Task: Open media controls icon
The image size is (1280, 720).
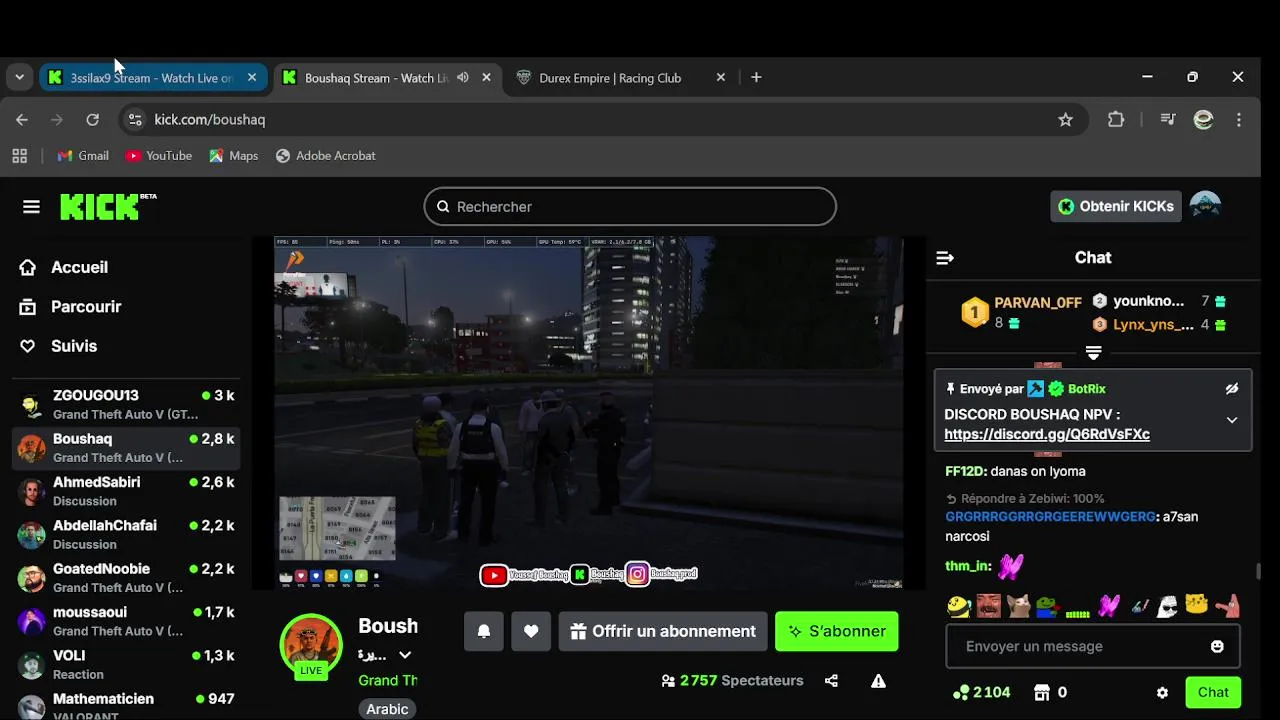Action: [x=1168, y=119]
